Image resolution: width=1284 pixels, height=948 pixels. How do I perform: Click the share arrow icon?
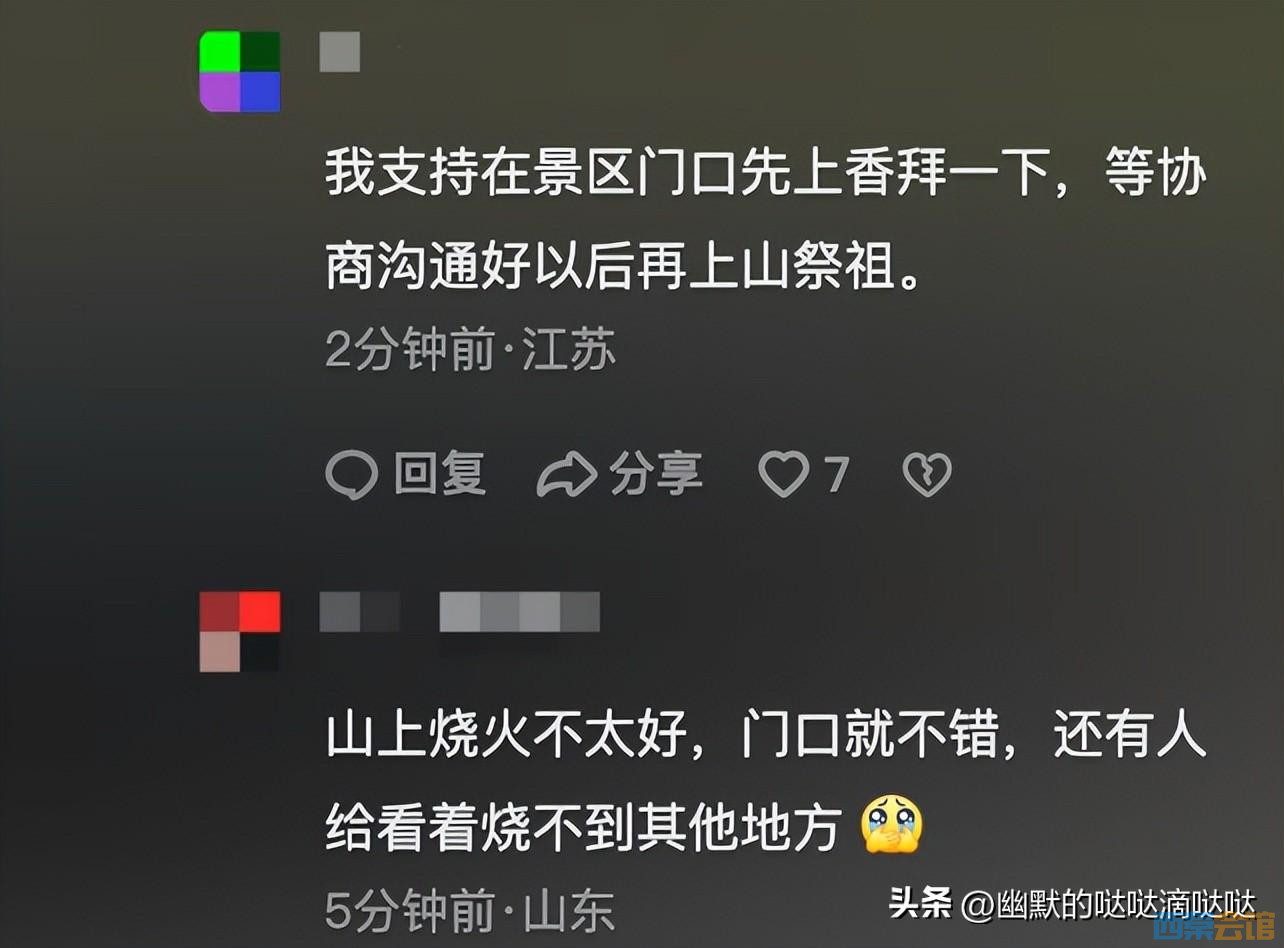click(567, 476)
